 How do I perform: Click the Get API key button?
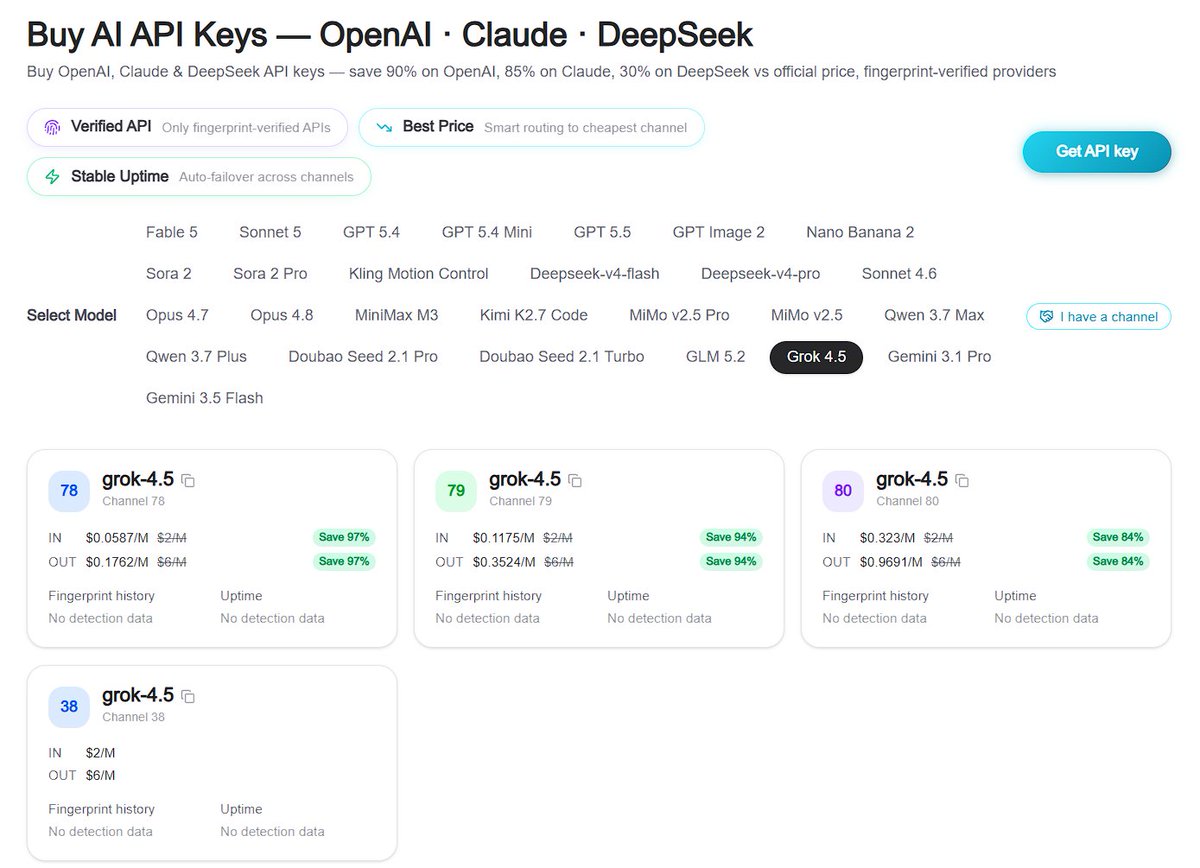[1096, 151]
